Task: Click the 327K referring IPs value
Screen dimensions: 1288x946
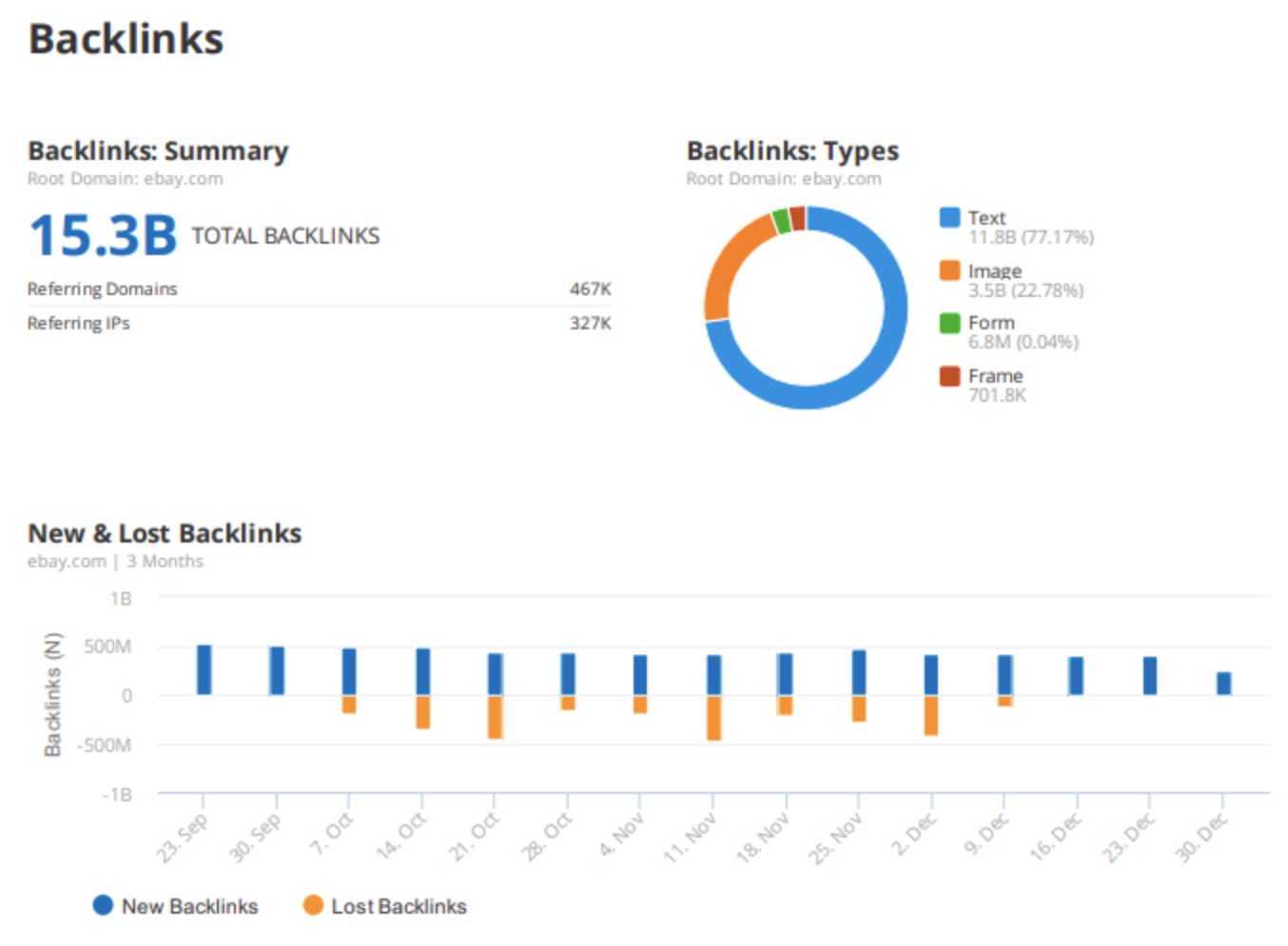Action: point(591,324)
